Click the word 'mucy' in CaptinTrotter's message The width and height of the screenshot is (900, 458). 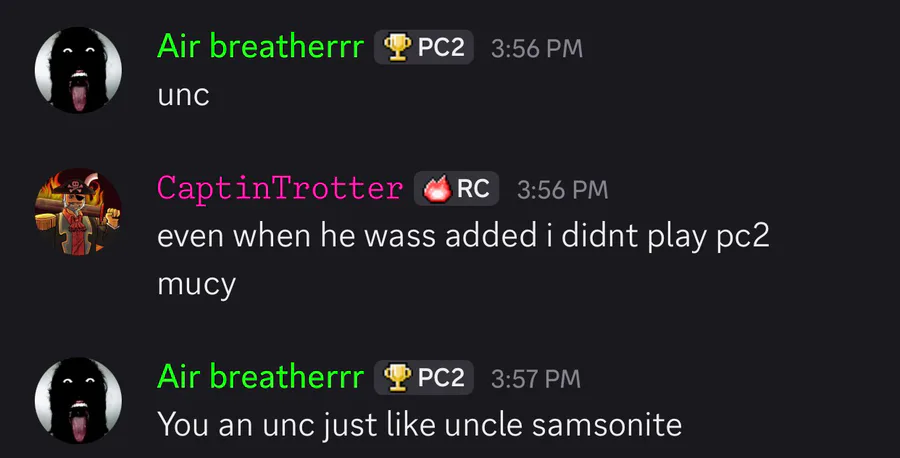pyautogui.click(x=196, y=283)
